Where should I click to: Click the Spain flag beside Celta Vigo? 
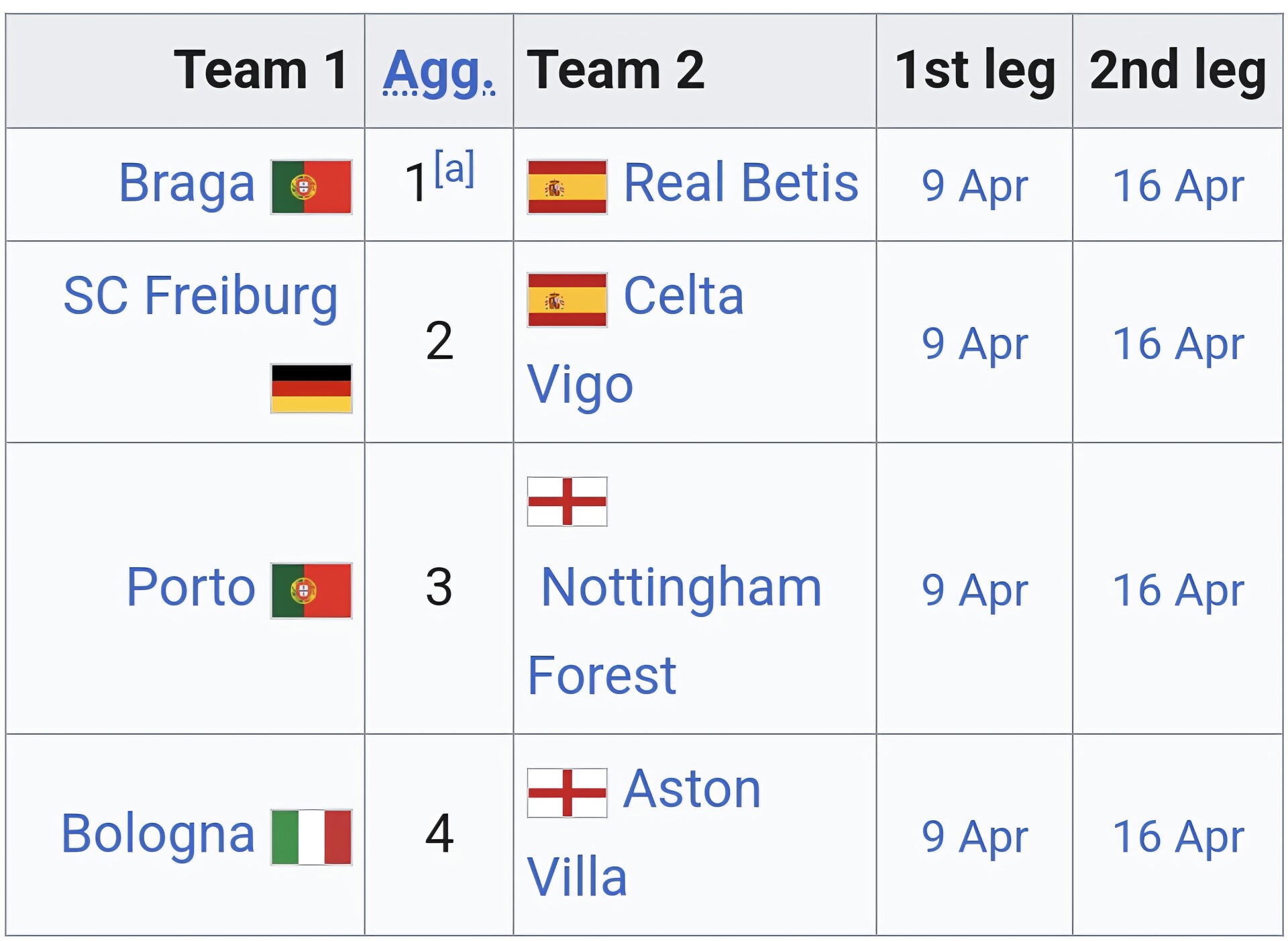click(x=567, y=299)
